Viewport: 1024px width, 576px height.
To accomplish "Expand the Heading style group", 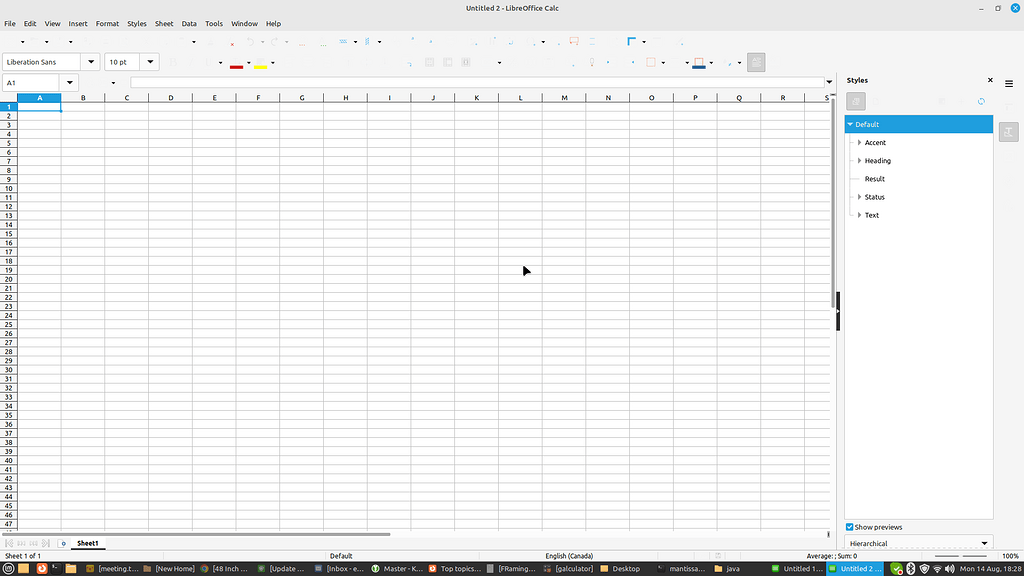I will (859, 161).
